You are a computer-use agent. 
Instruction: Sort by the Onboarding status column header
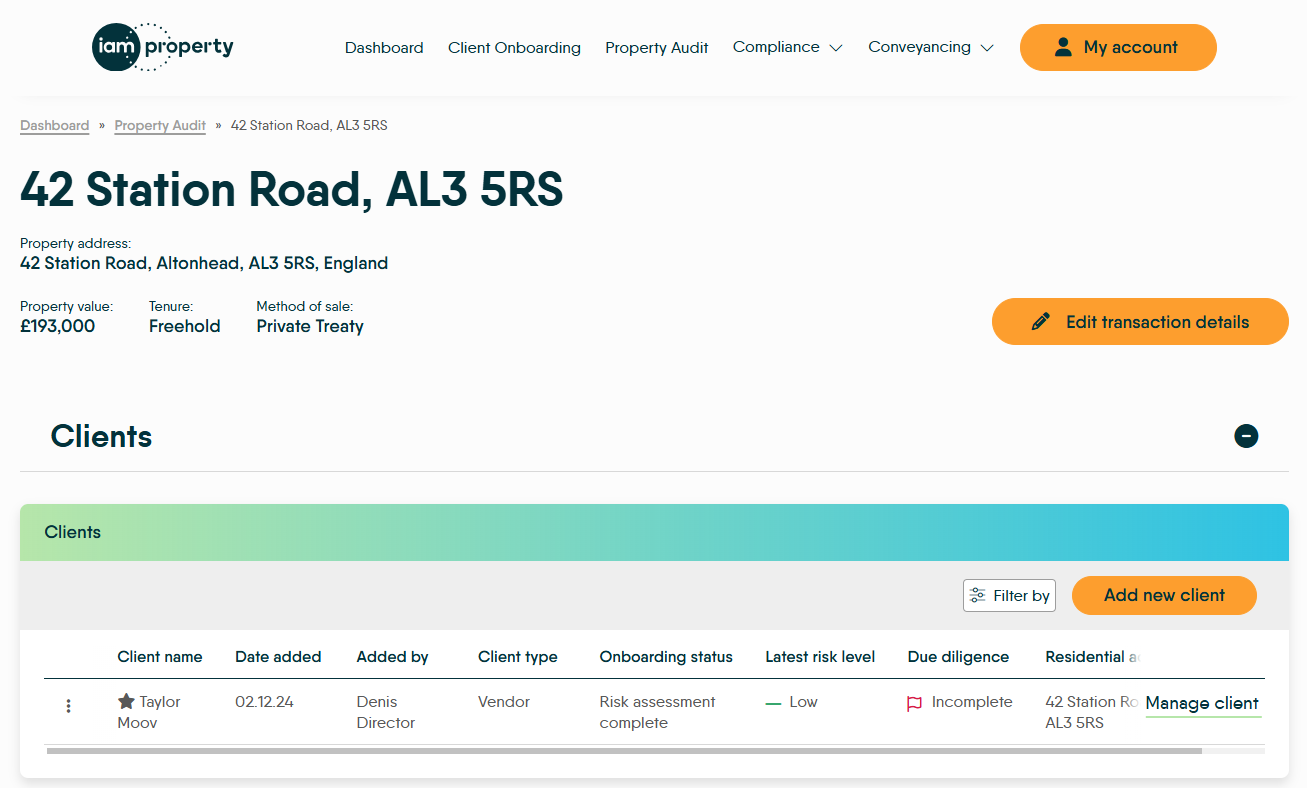(666, 657)
